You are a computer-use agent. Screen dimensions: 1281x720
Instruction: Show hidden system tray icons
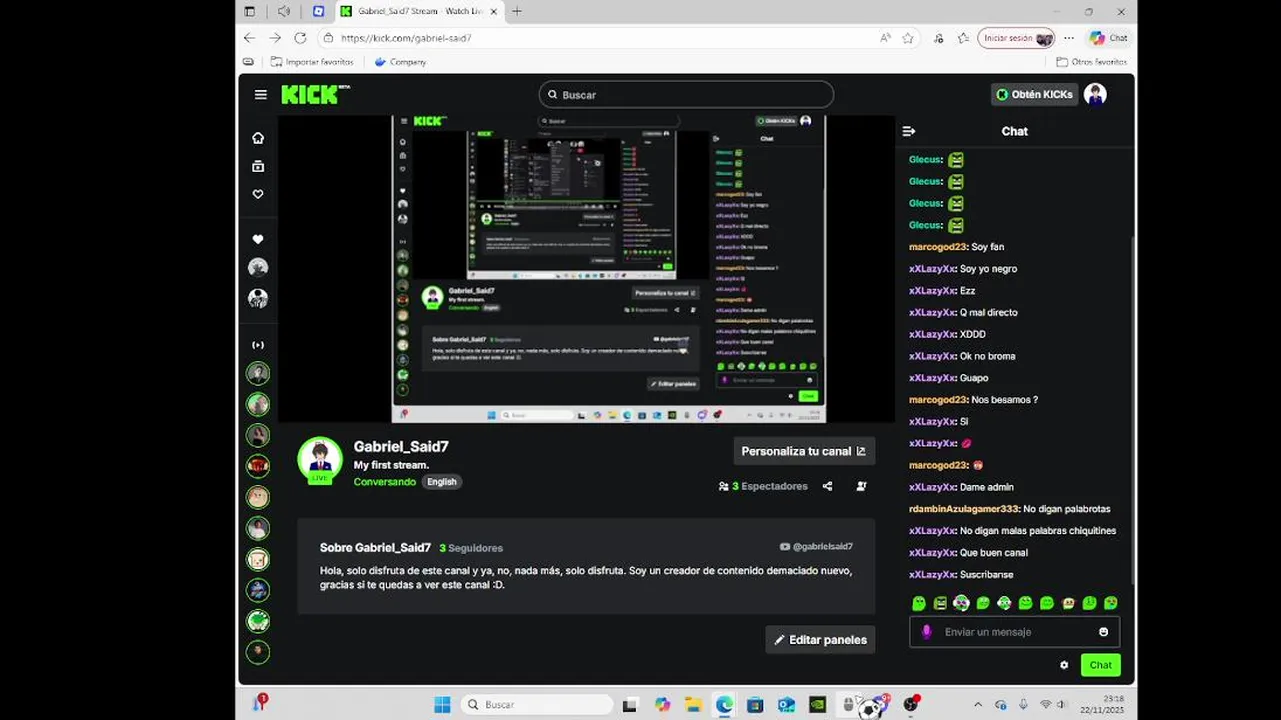coord(978,704)
